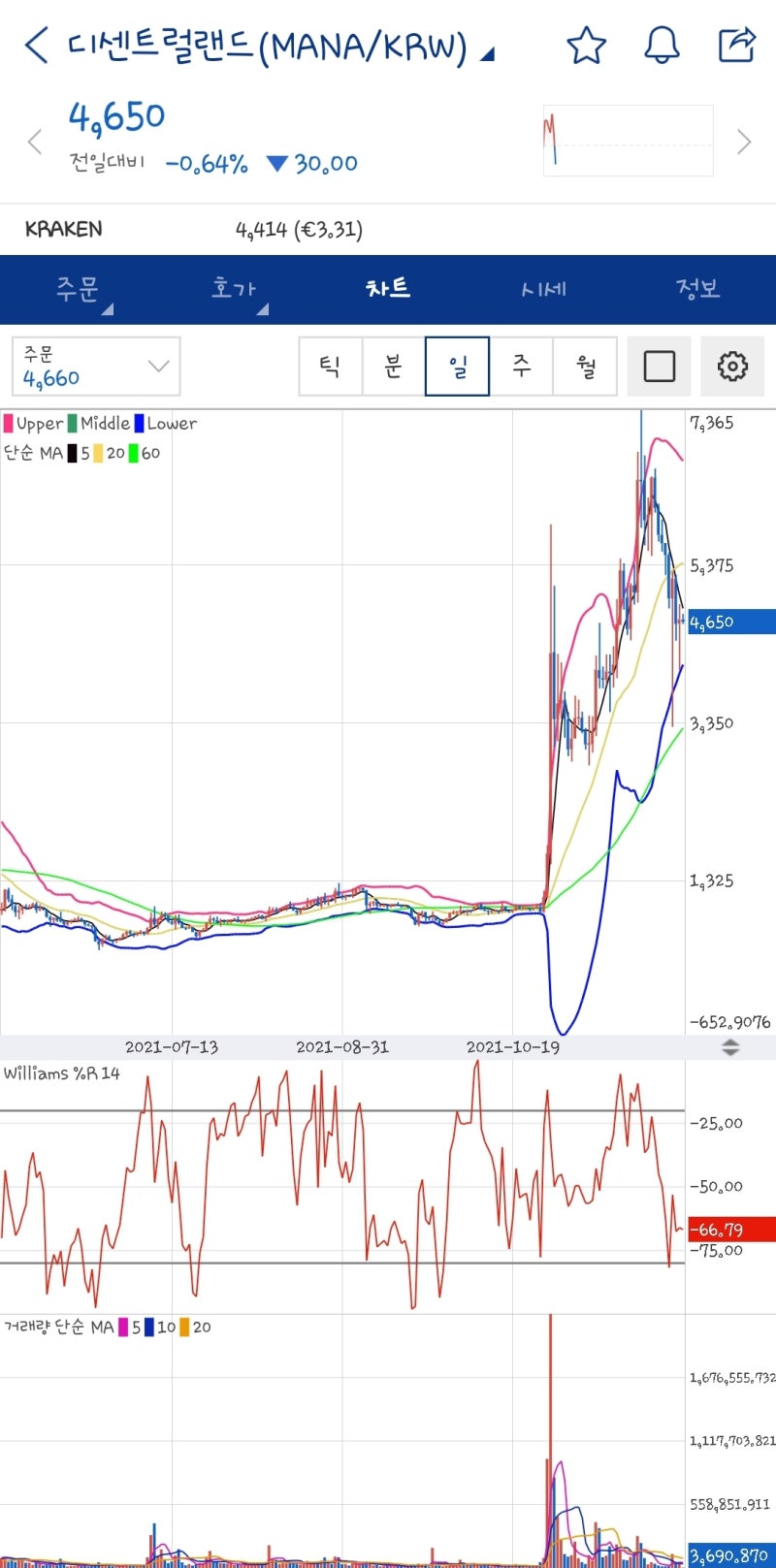Click the ▼30.00 price change value
776x1568 pixels.
[312, 164]
